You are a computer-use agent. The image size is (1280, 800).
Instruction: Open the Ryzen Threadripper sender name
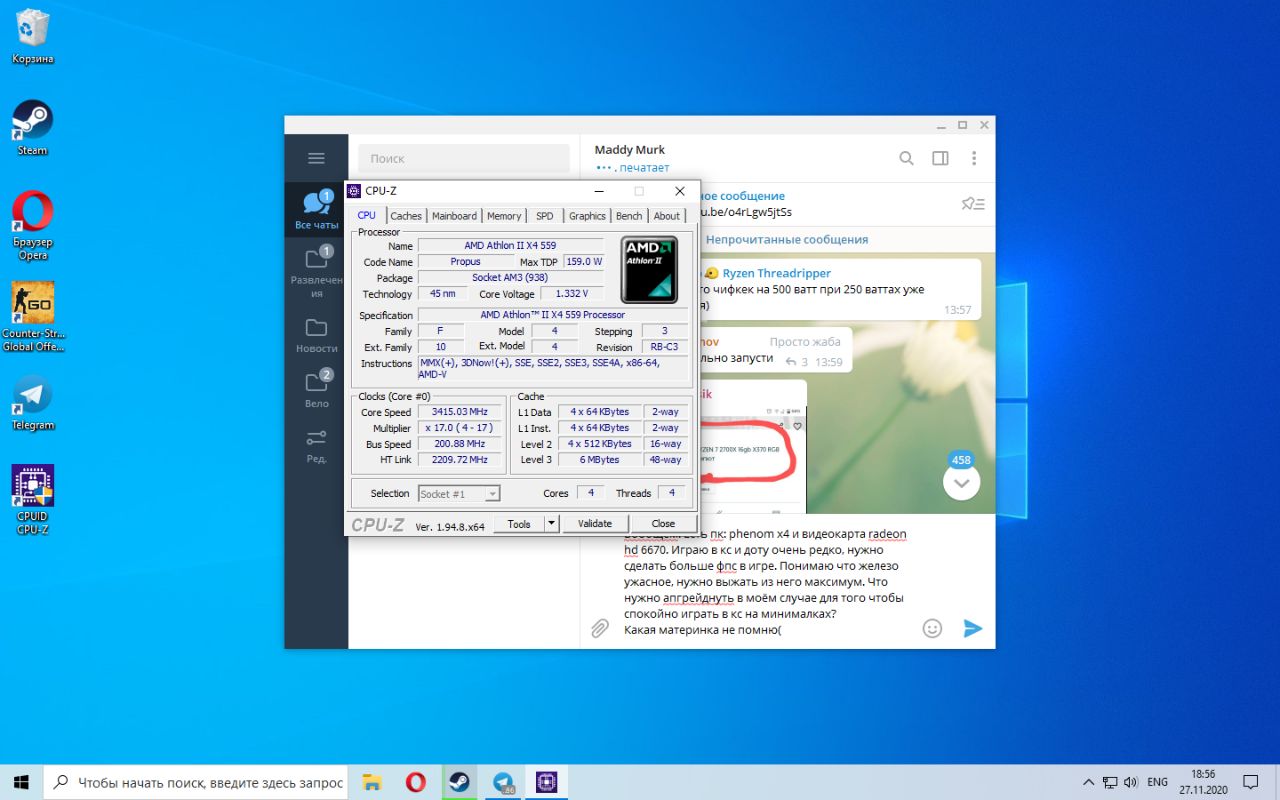[776, 273]
